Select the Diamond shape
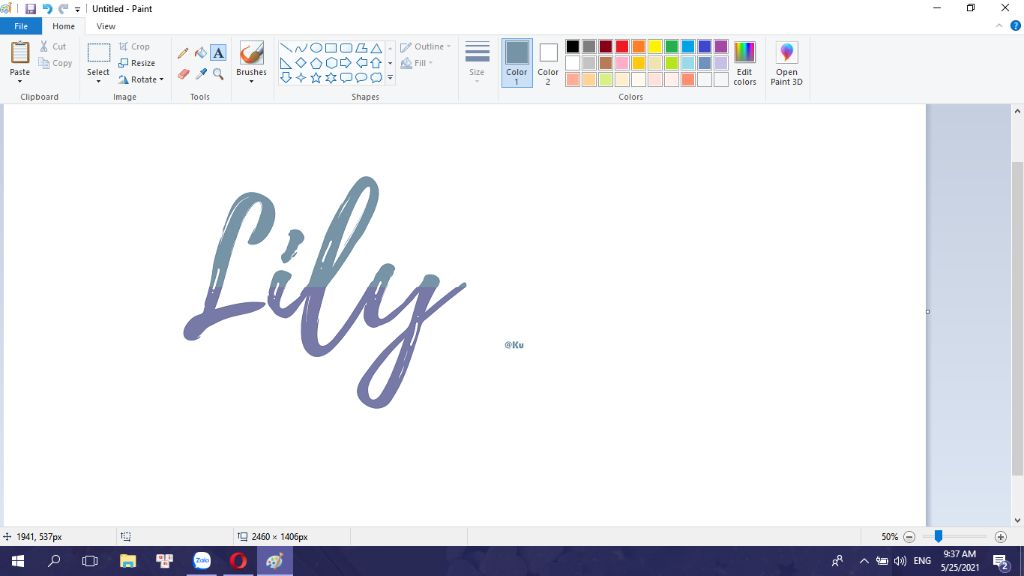 (x=300, y=63)
